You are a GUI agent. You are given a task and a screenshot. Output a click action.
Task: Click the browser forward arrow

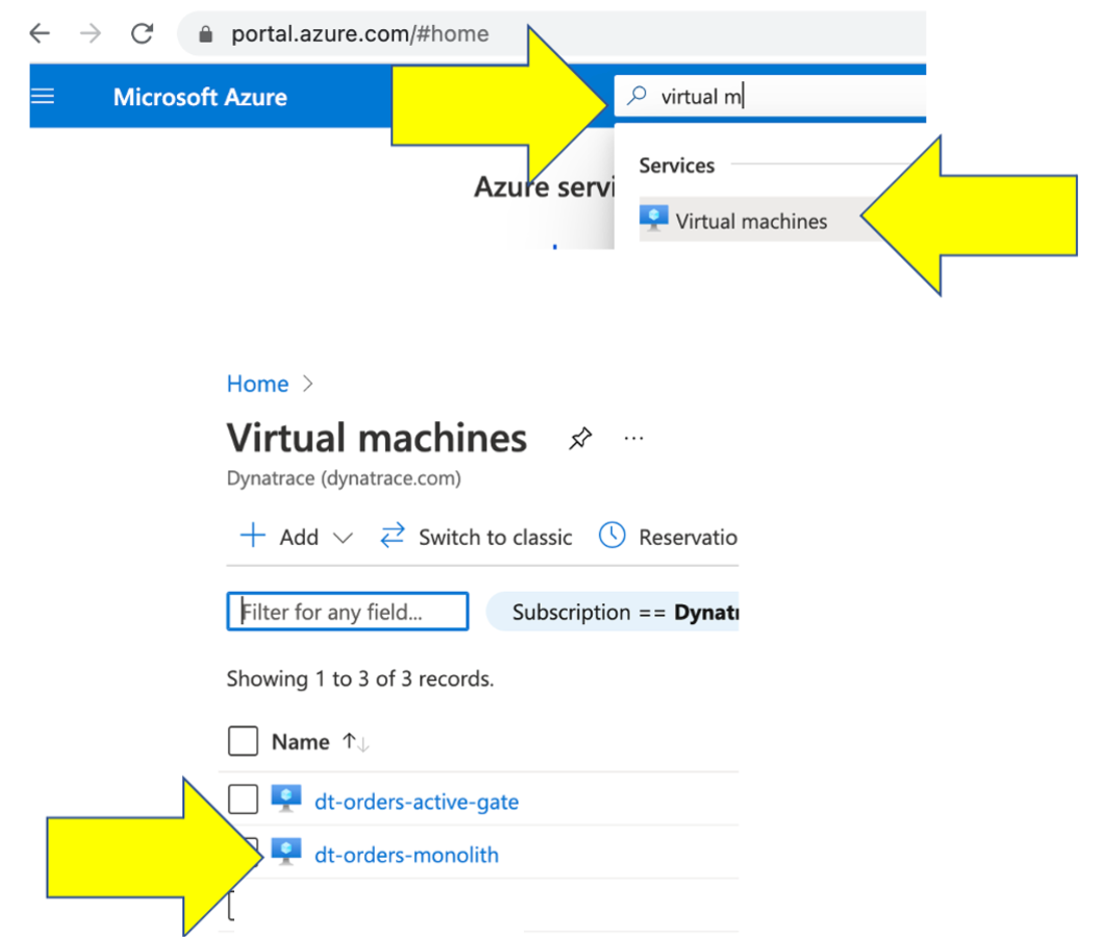pyautogui.click(x=91, y=34)
